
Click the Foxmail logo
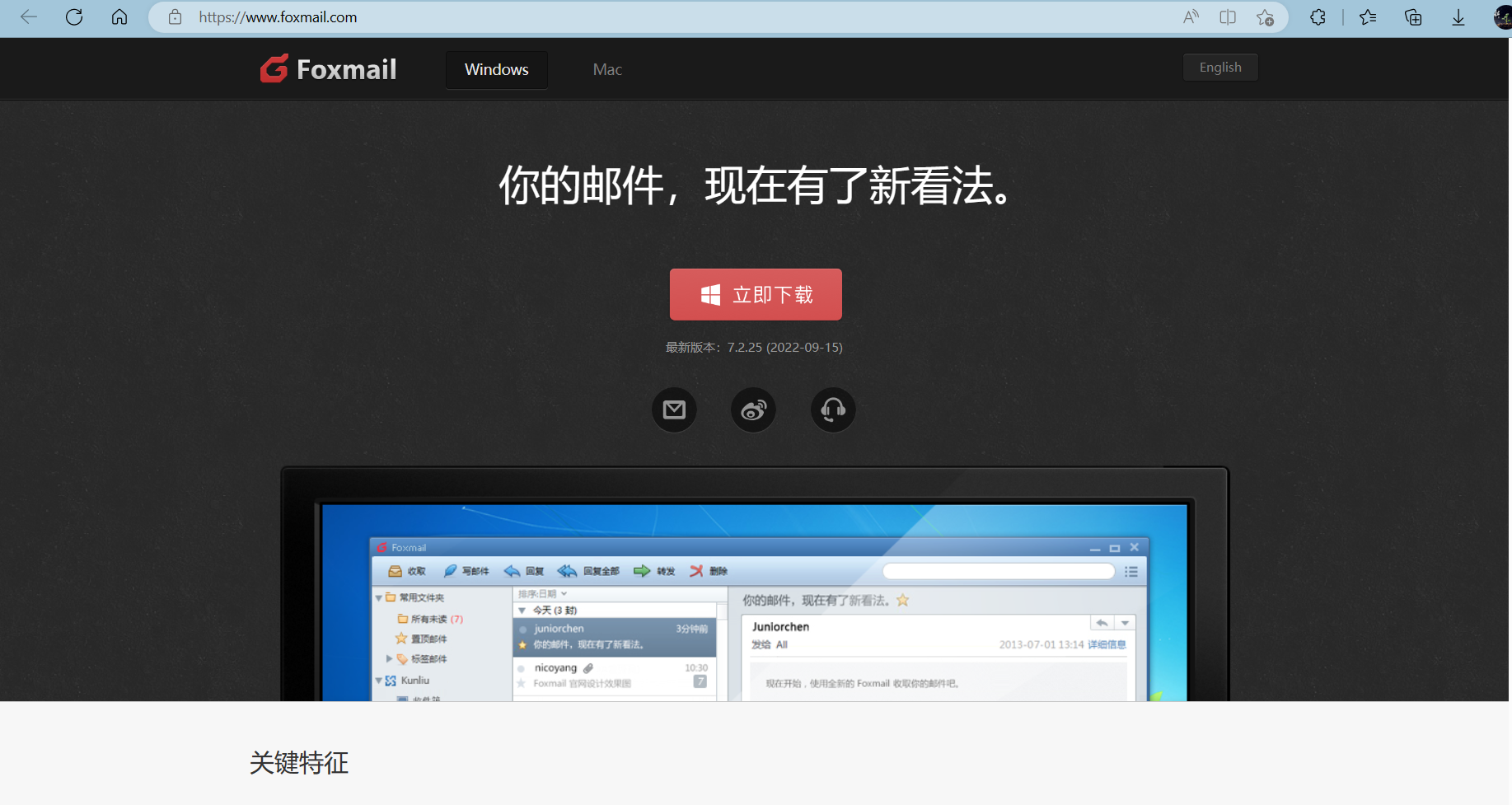click(328, 69)
